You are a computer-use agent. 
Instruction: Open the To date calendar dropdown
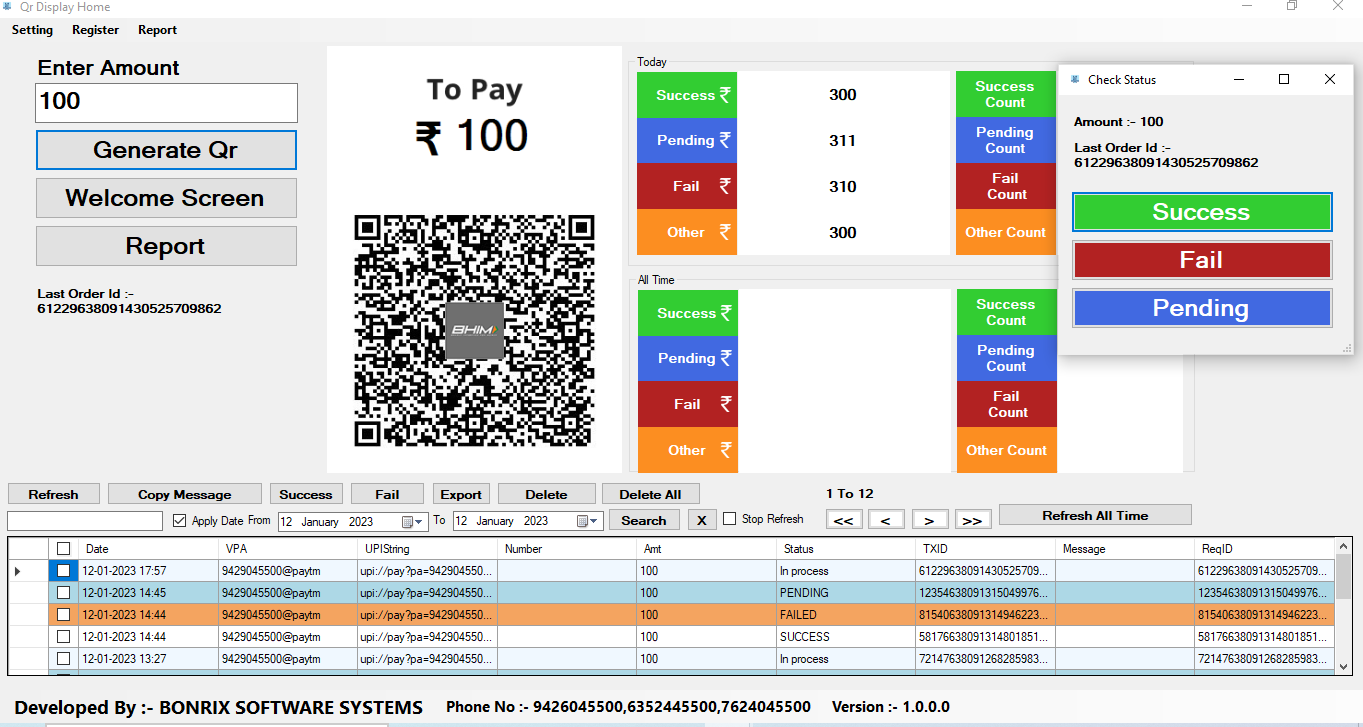pos(588,521)
